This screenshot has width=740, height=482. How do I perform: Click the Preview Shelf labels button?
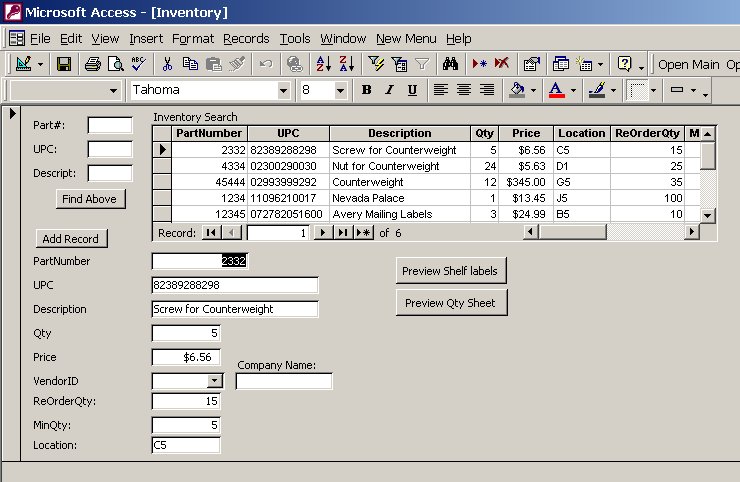click(x=451, y=271)
